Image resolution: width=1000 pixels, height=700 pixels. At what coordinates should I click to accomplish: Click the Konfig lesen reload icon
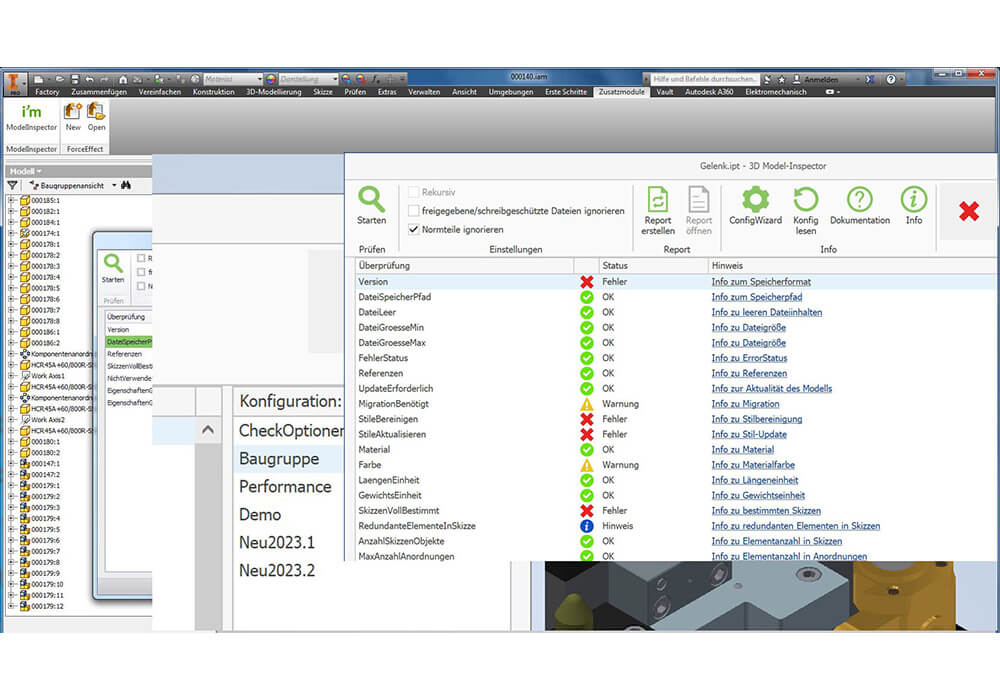point(805,200)
